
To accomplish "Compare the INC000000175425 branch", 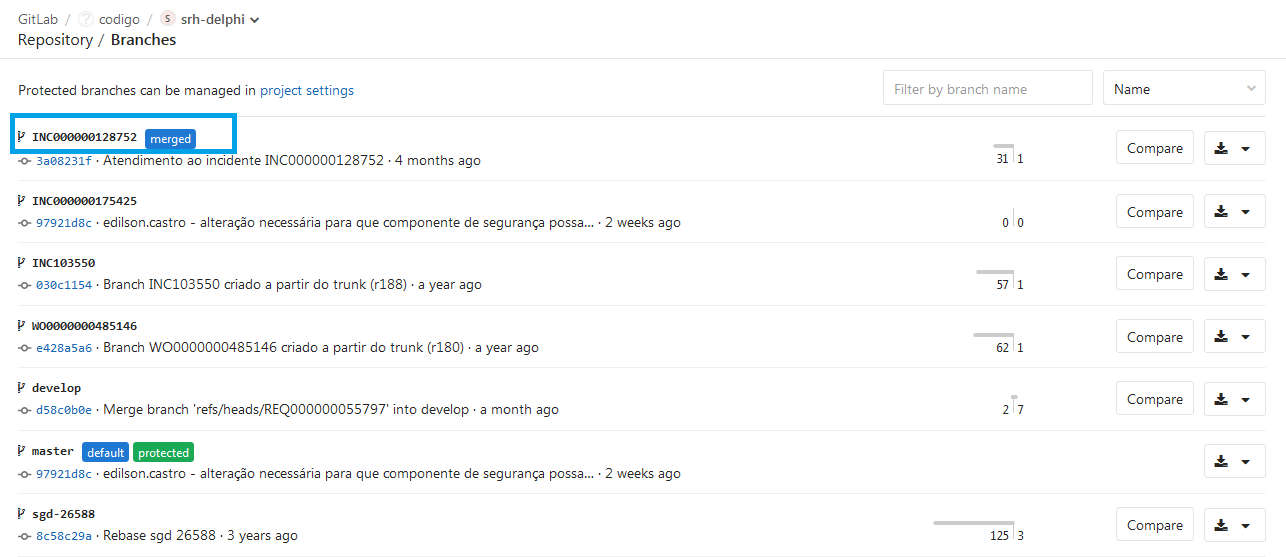I will point(1154,212).
